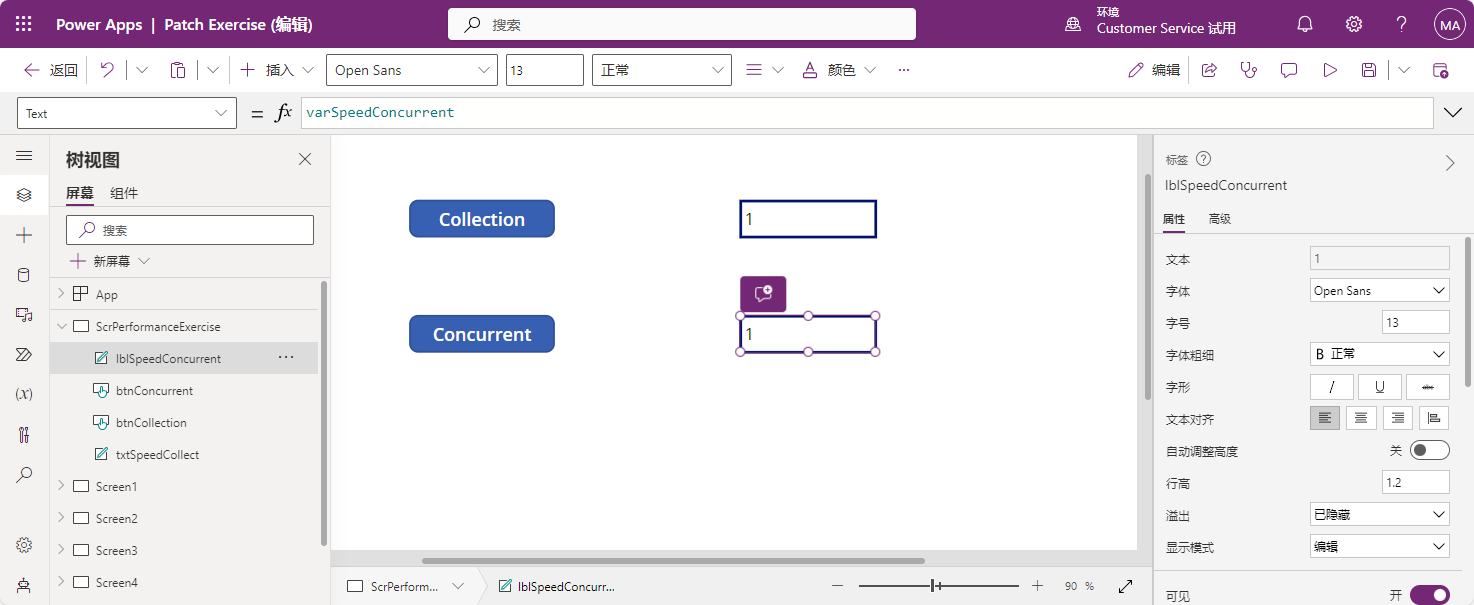Toggle the auto height switch

(1429, 451)
